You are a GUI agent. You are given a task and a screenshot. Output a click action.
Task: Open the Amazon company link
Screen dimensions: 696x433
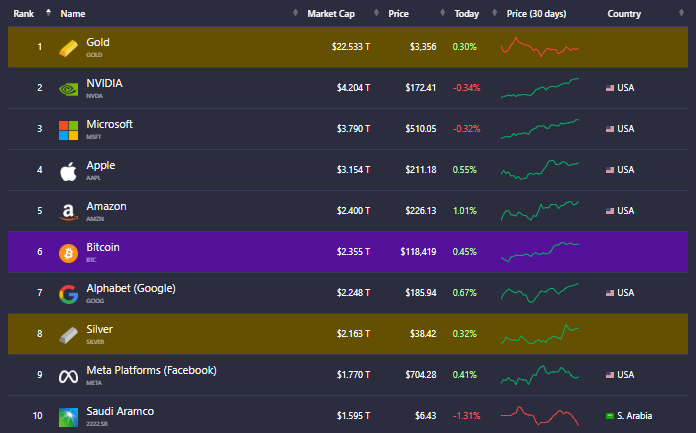point(106,206)
